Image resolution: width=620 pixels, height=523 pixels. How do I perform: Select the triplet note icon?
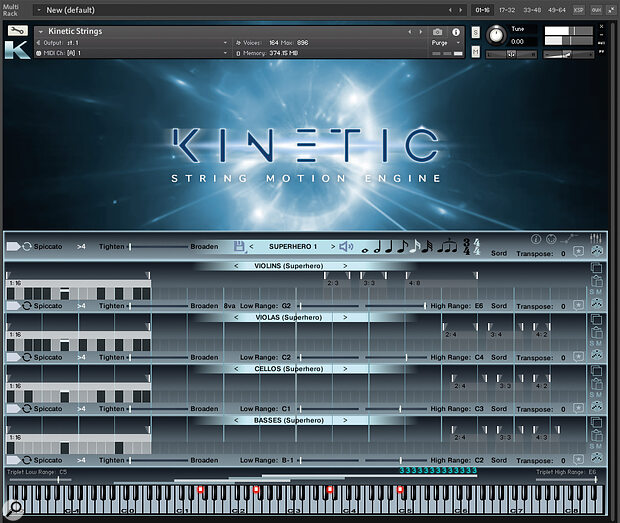pos(447,246)
